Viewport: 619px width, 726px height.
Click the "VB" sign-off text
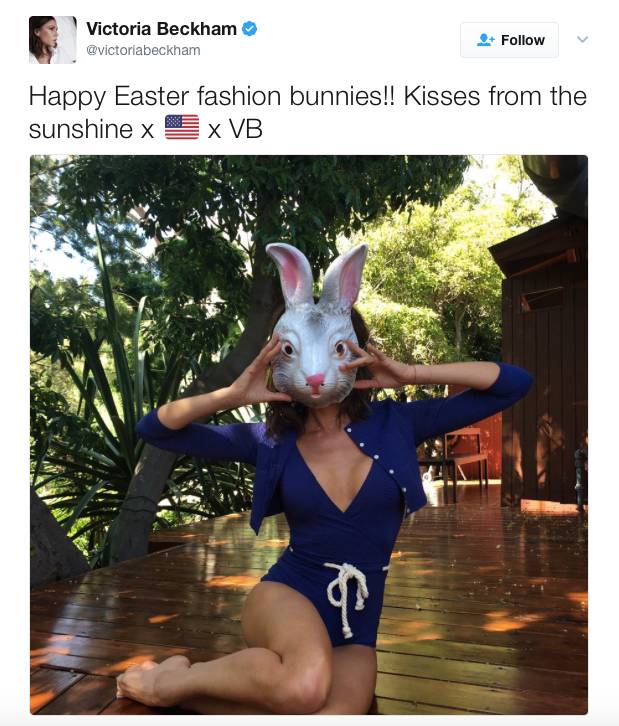[245, 129]
